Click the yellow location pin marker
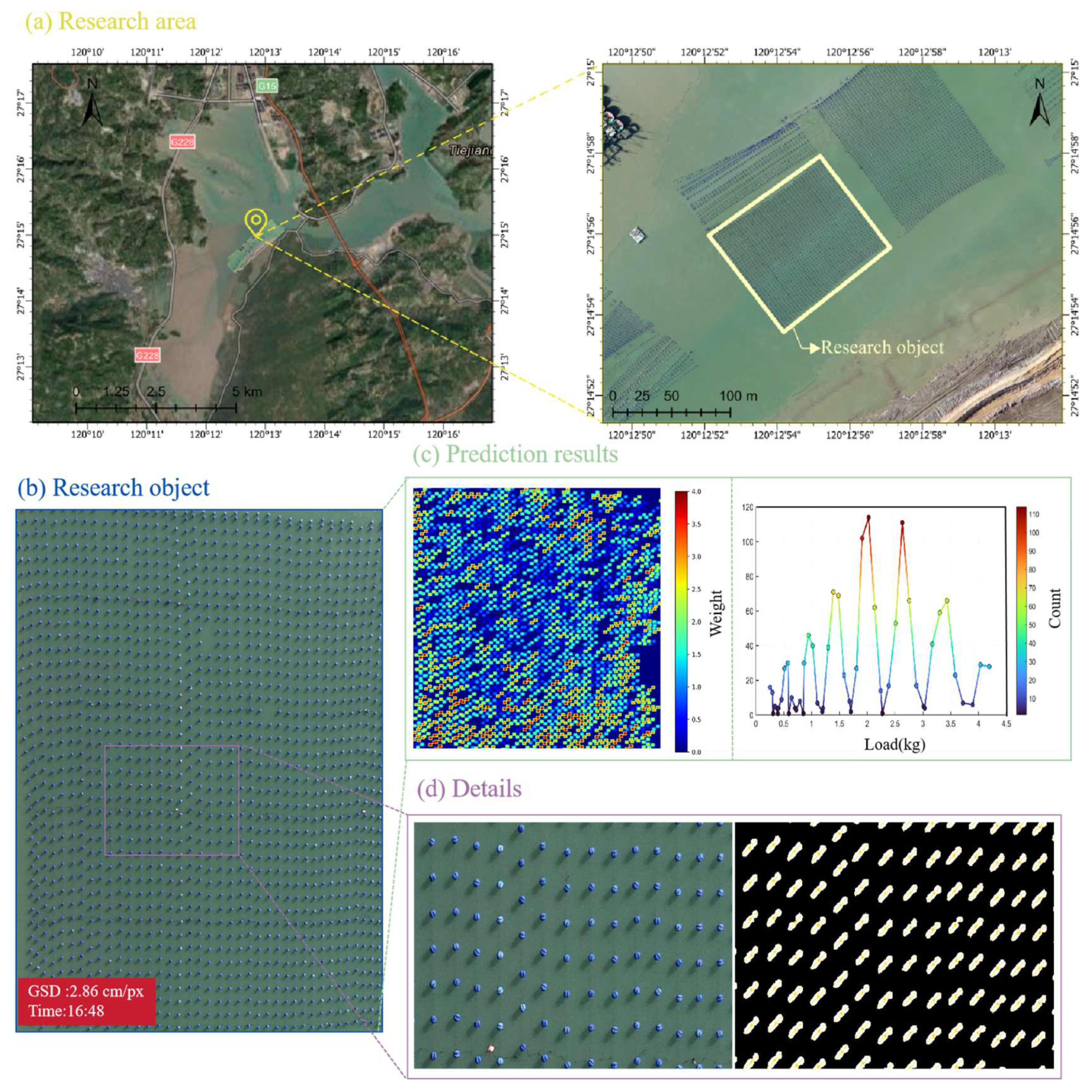The image size is (1092, 1092). click(x=256, y=222)
